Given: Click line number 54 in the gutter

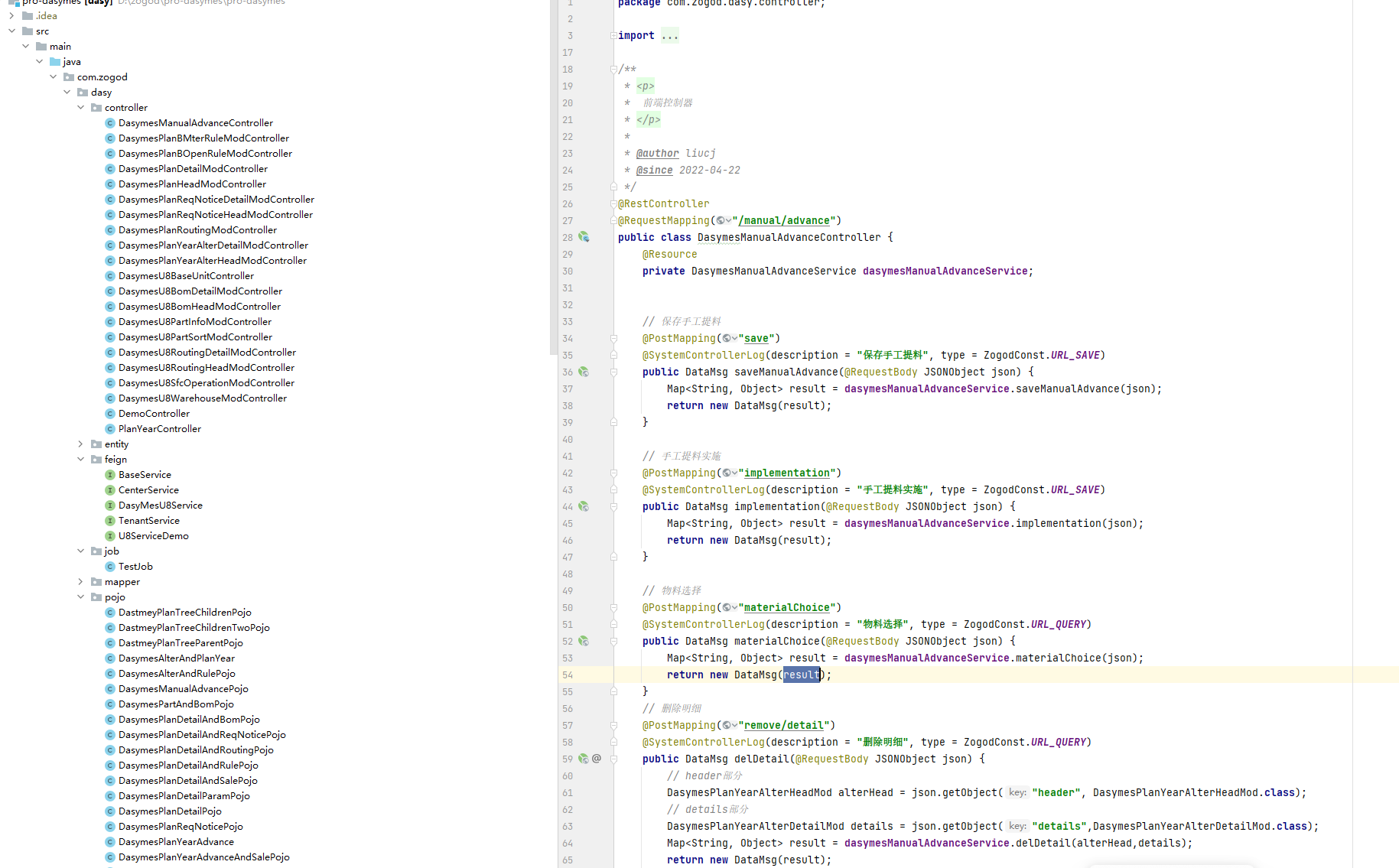Looking at the screenshot, I should point(568,675).
